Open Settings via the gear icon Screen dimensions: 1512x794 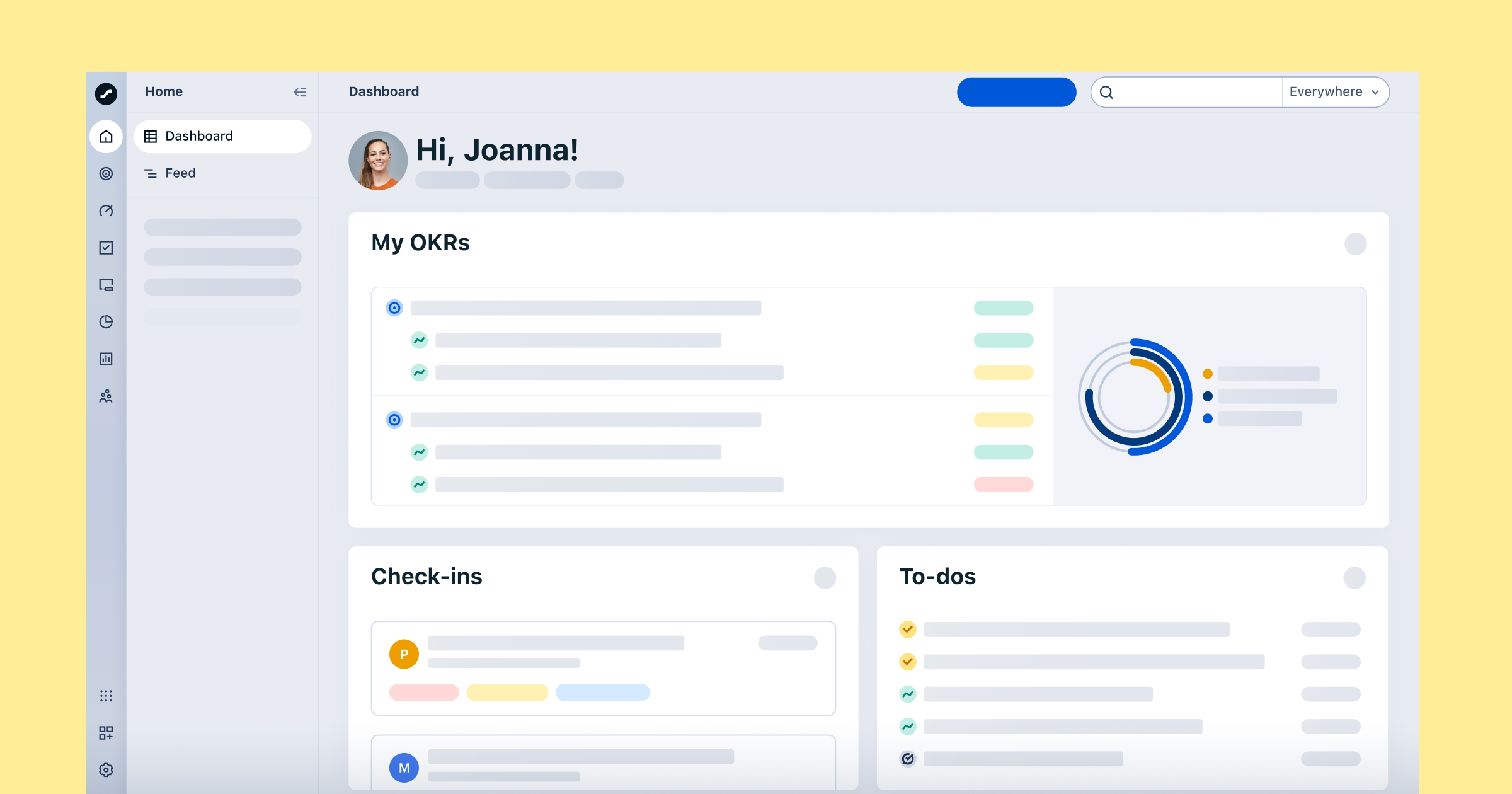pyautogui.click(x=106, y=769)
